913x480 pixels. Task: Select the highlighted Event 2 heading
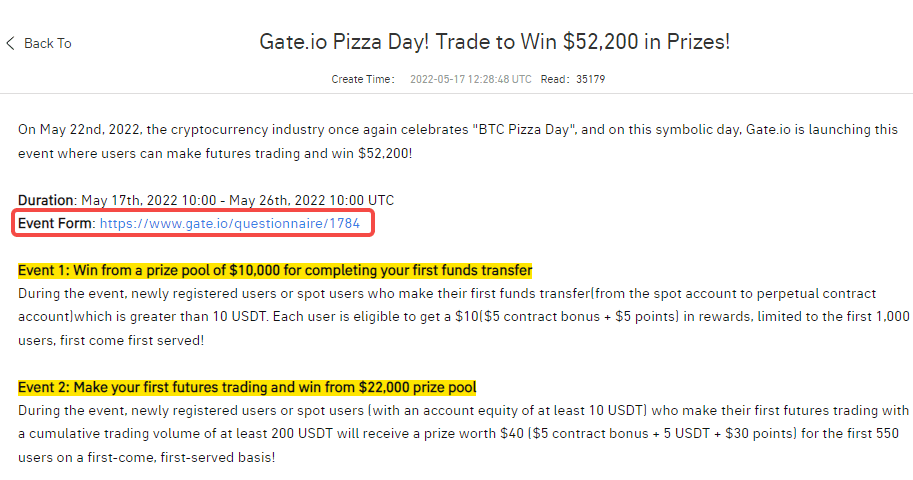coord(247,387)
